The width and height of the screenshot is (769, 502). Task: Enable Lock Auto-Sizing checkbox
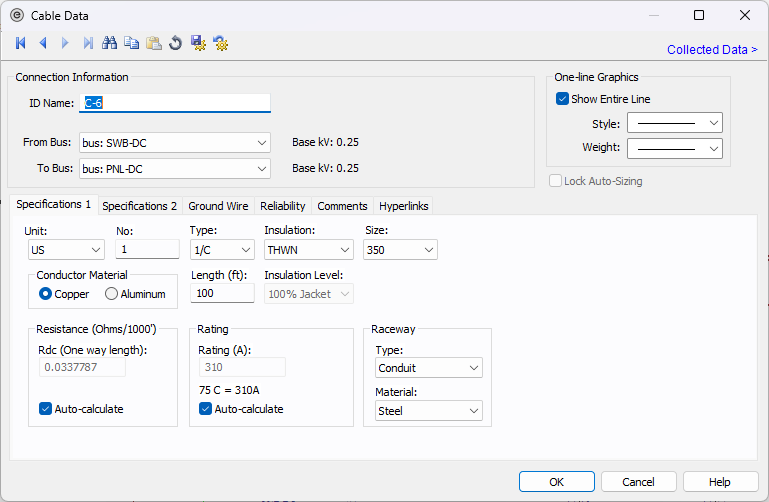coord(555,181)
